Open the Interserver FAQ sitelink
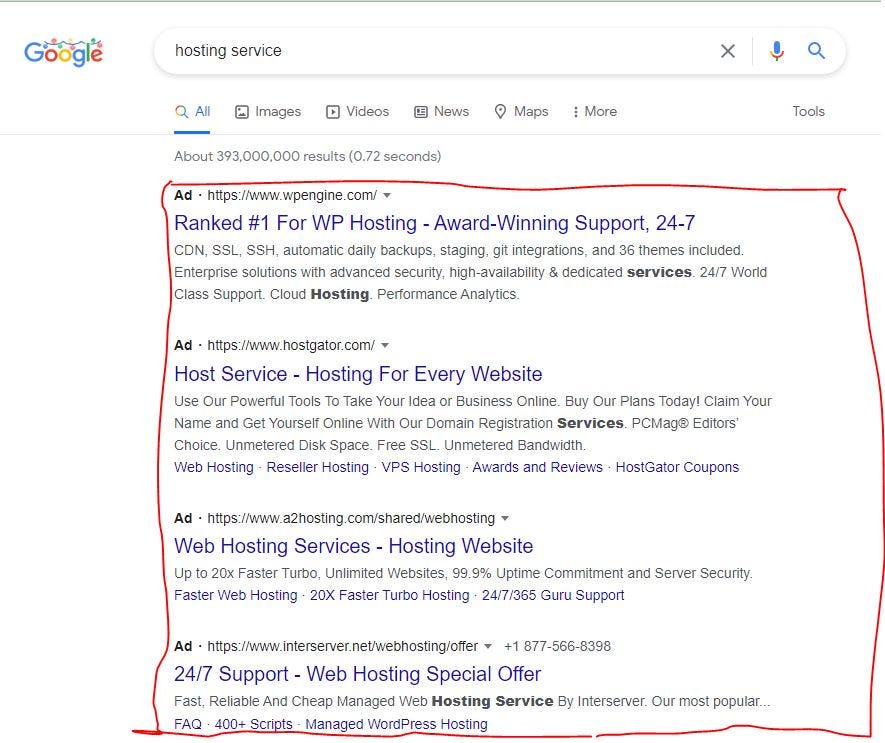885x743 pixels. (x=187, y=724)
